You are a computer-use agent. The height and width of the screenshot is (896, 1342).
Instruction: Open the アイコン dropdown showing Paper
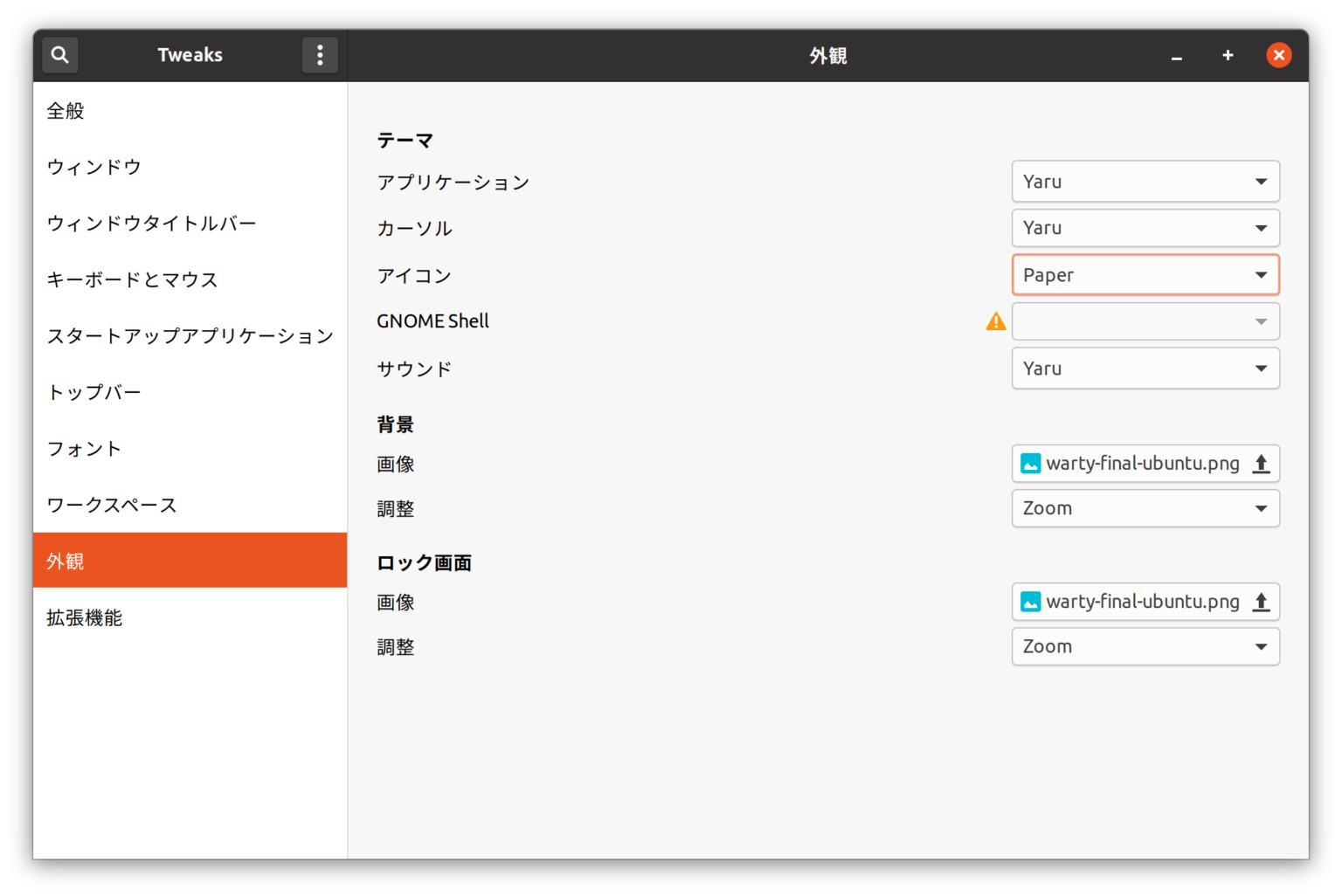click(1145, 275)
